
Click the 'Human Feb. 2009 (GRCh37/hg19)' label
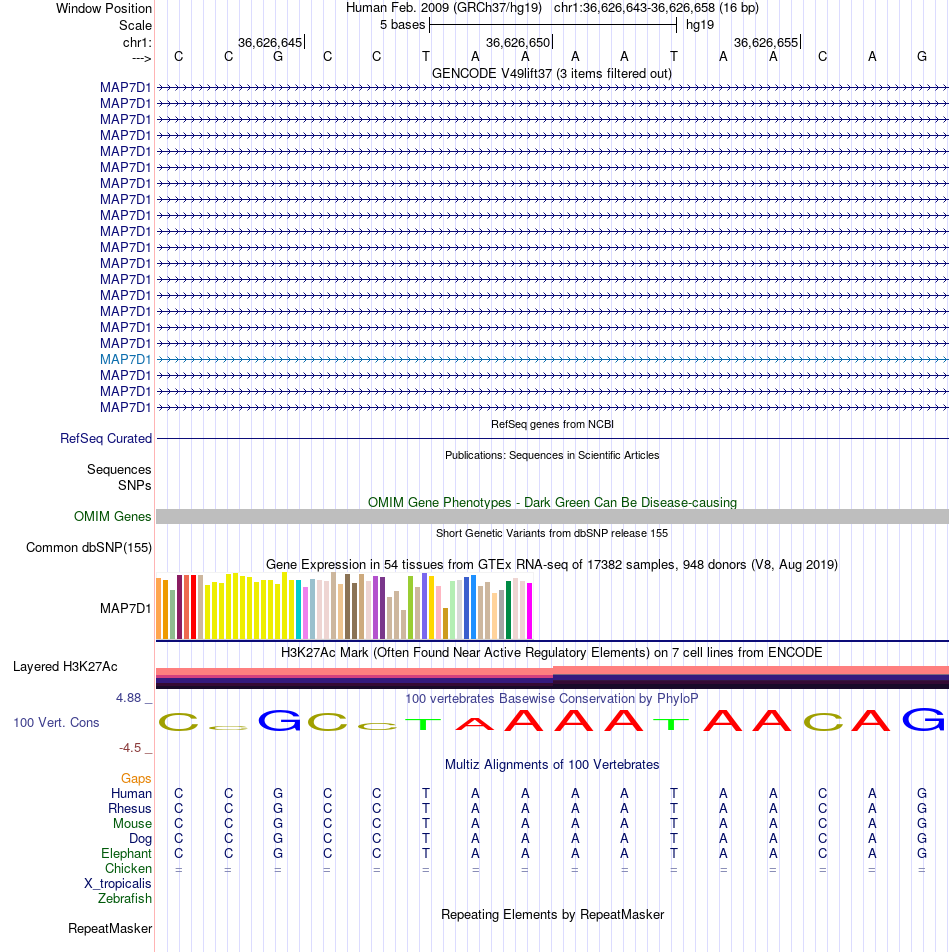coord(444,8)
